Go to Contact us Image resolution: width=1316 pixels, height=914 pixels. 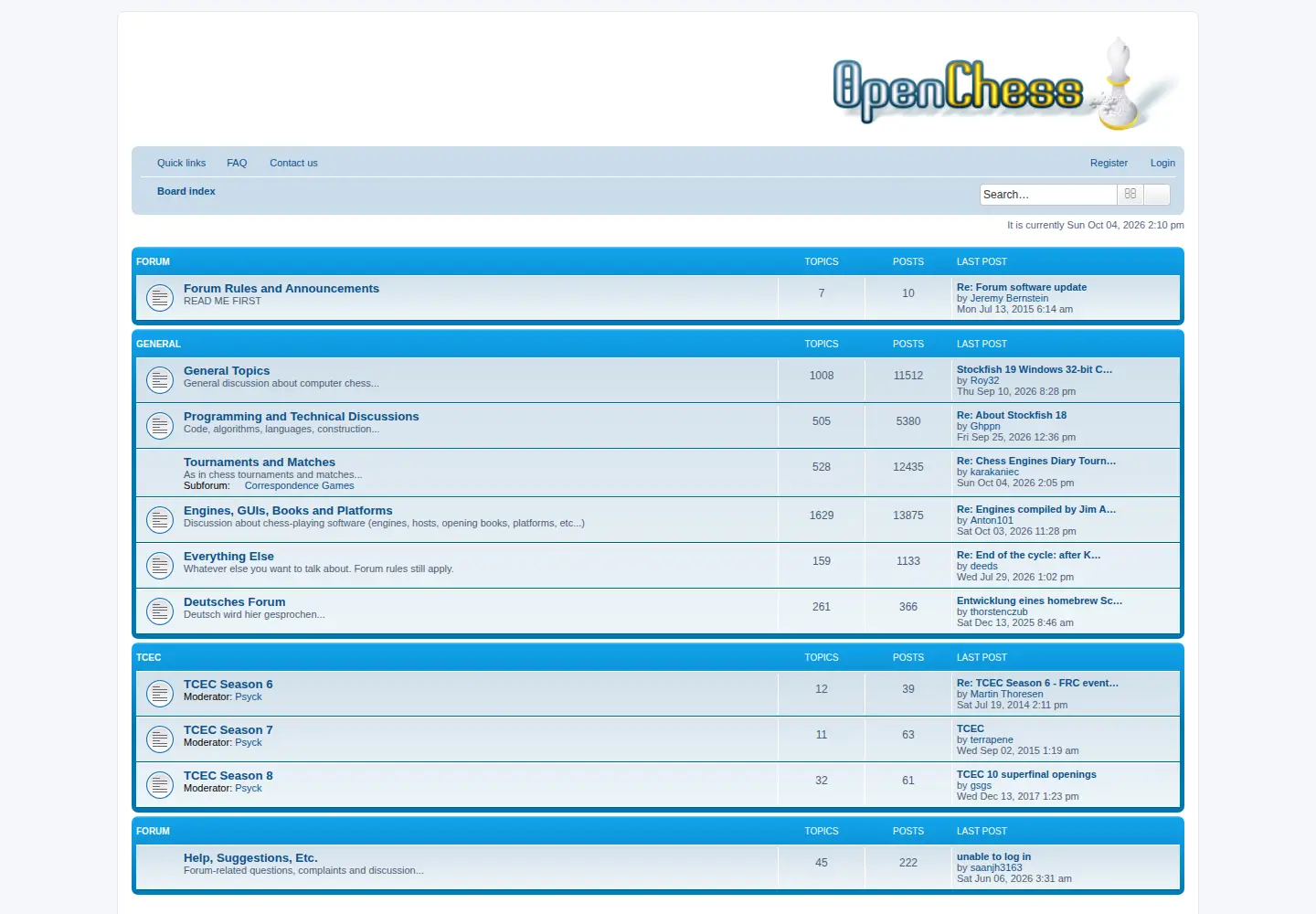click(293, 163)
